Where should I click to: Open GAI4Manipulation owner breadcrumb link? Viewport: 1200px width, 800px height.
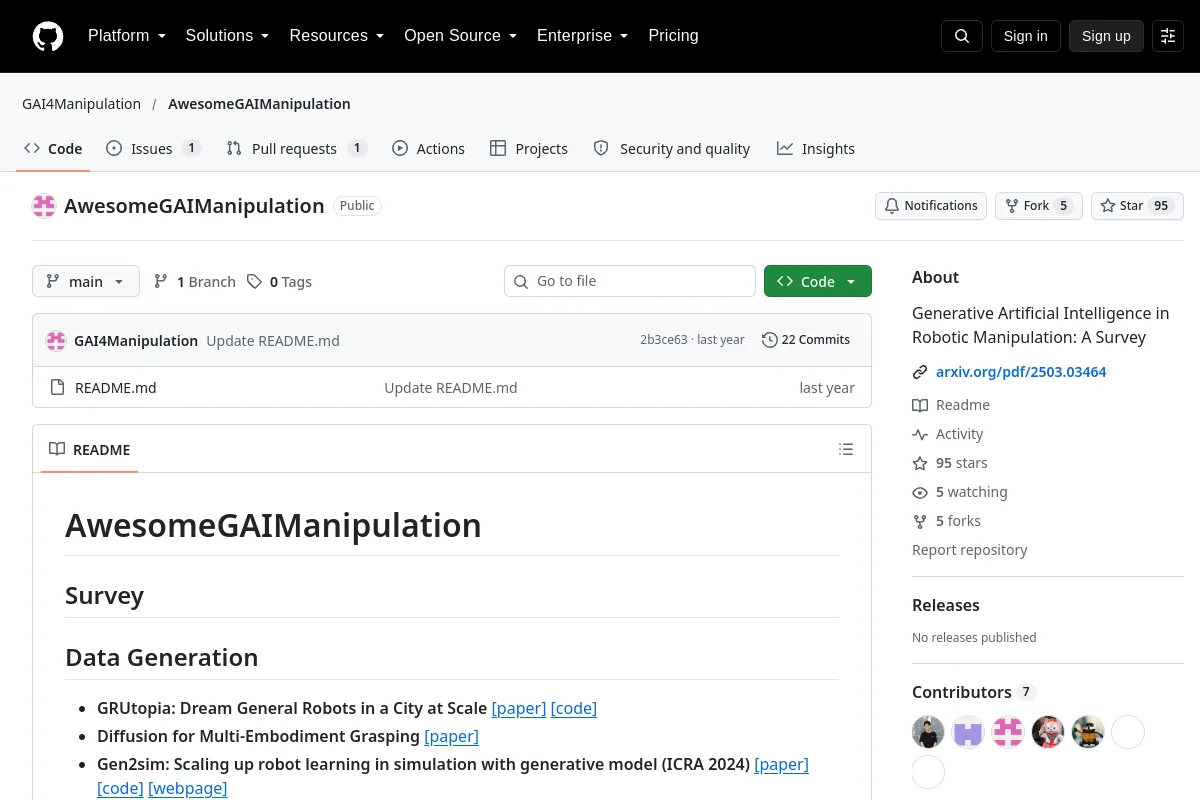81,104
